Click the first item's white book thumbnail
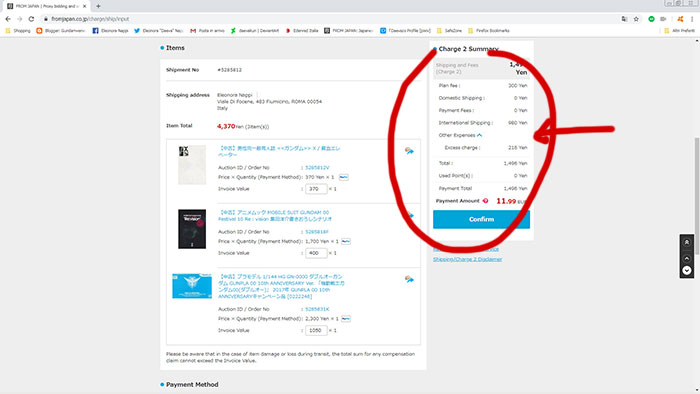 pos(192,165)
